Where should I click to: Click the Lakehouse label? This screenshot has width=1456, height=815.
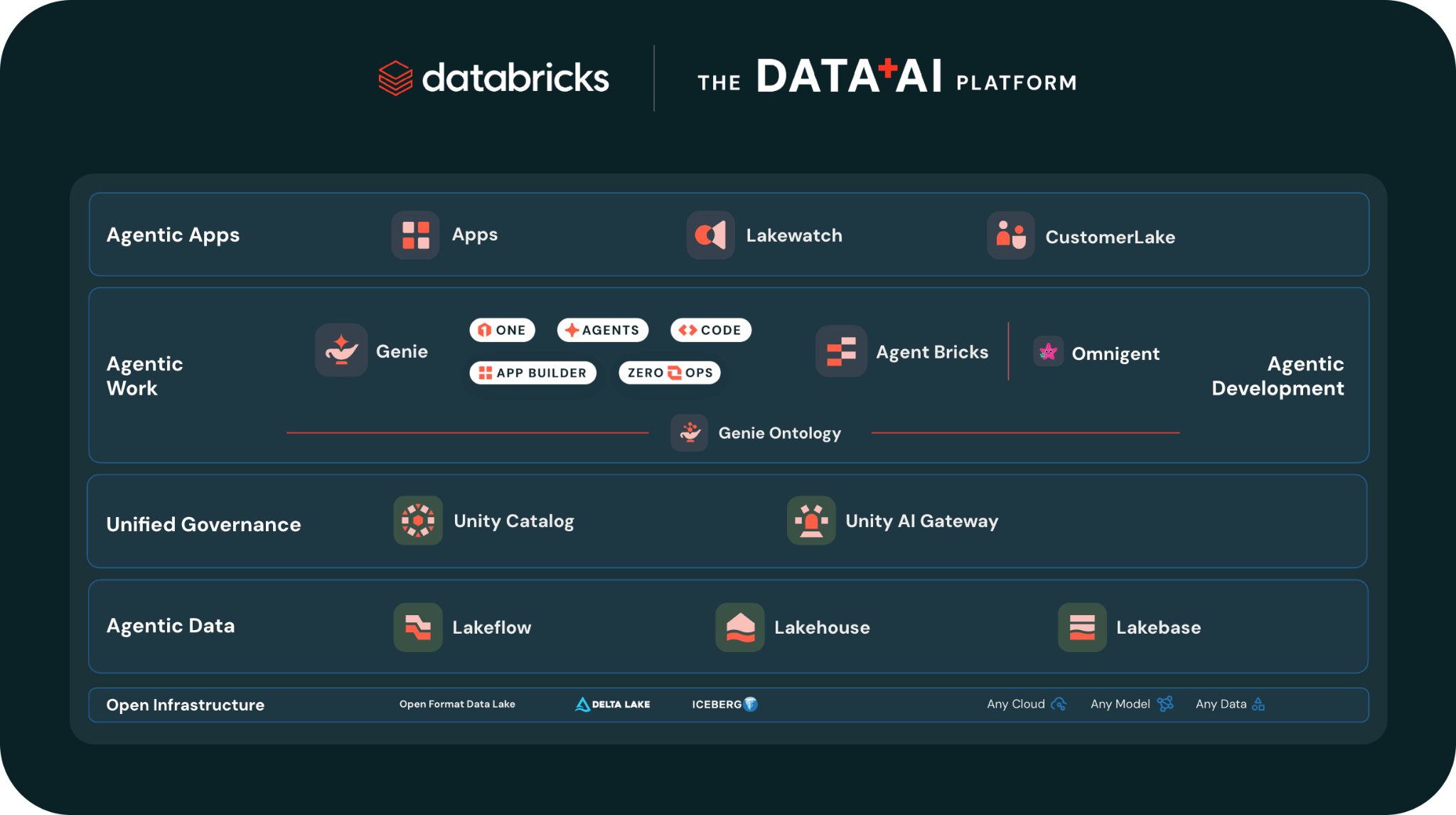pos(822,627)
